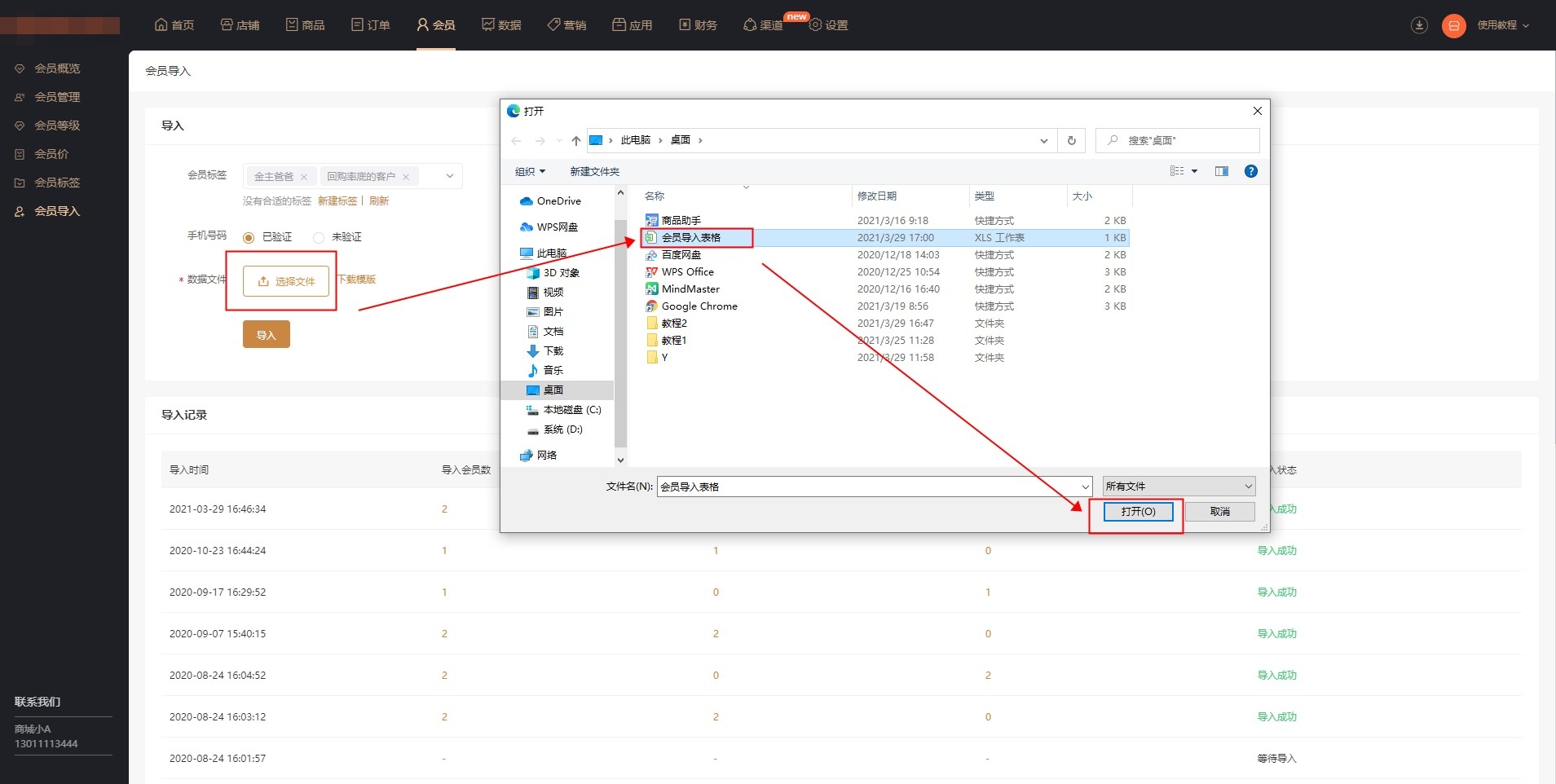Click the orange user avatar icon
The width and height of the screenshot is (1556, 784).
click(1453, 26)
